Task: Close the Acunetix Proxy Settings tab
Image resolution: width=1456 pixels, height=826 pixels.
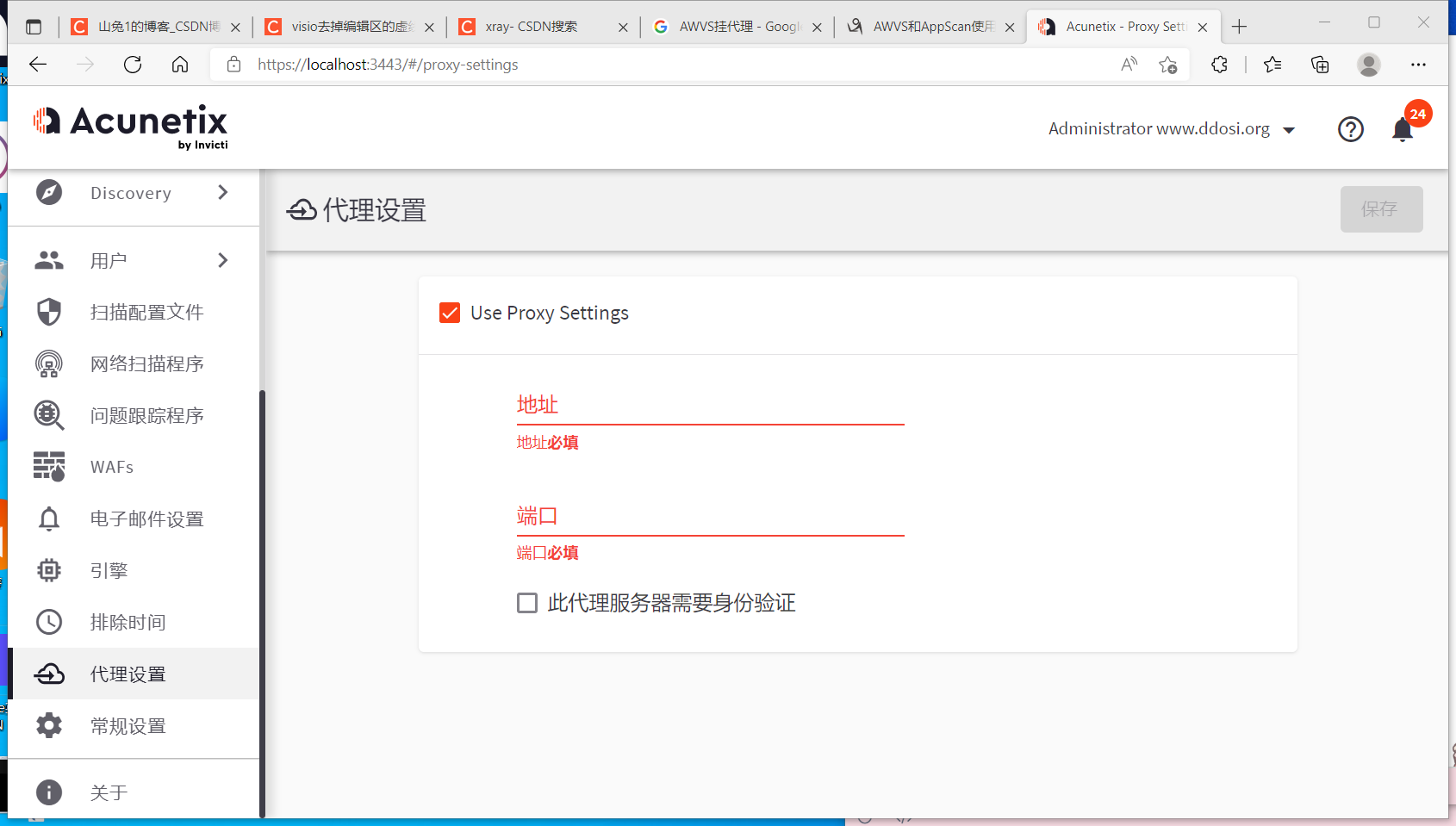Action: pyautogui.click(x=1203, y=28)
